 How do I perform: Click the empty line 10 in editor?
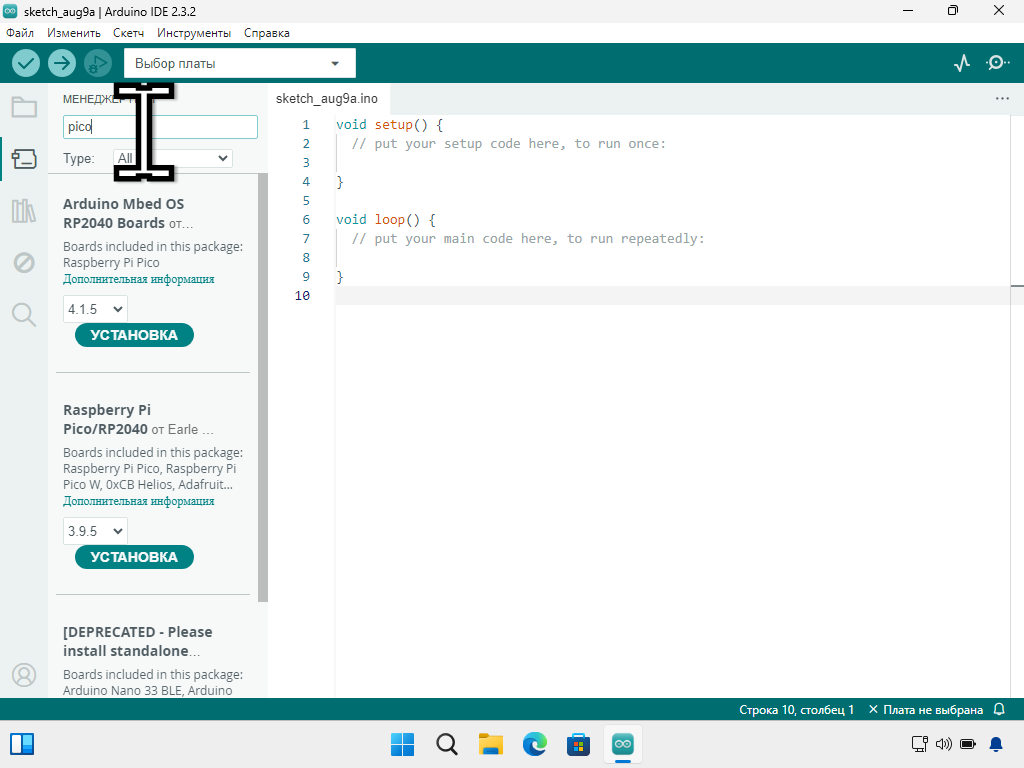point(673,296)
